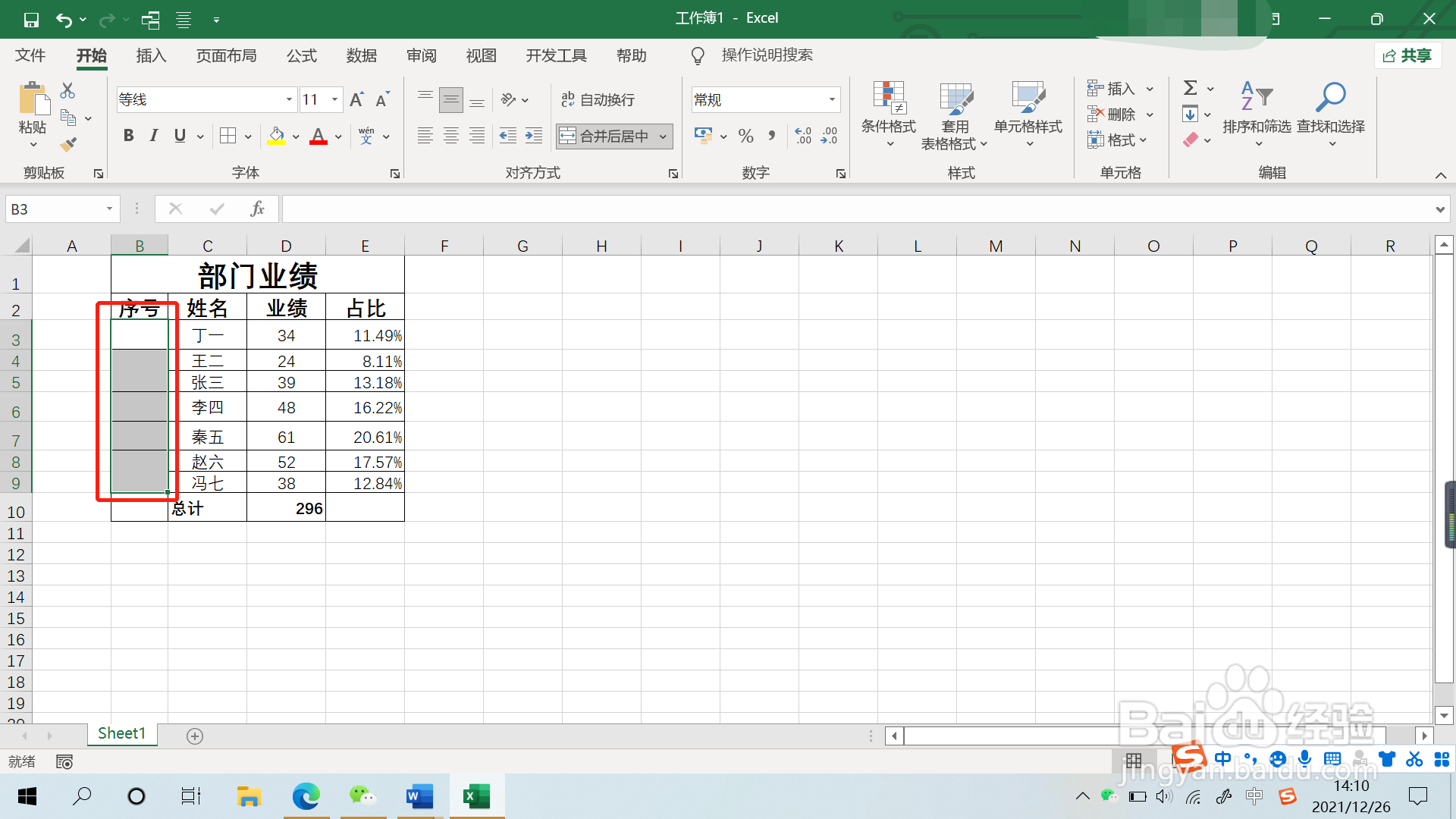Click the AutoSum sigma icon
The height and width of the screenshot is (819, 1456).
pyautogui.click(x=1190, y=89)
